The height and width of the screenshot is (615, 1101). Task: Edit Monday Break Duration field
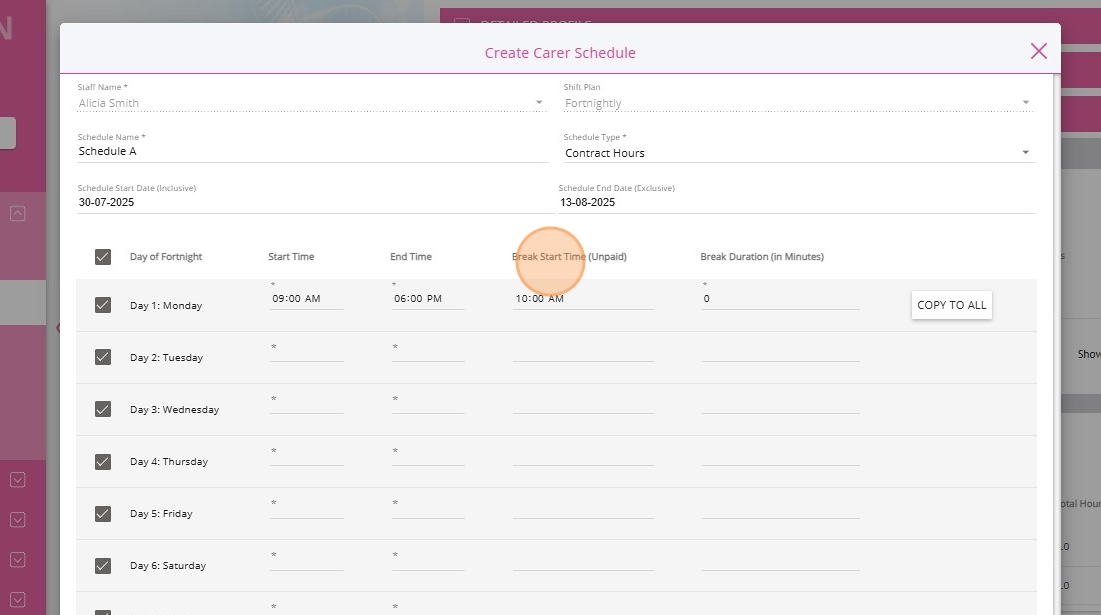click(781, 298)
